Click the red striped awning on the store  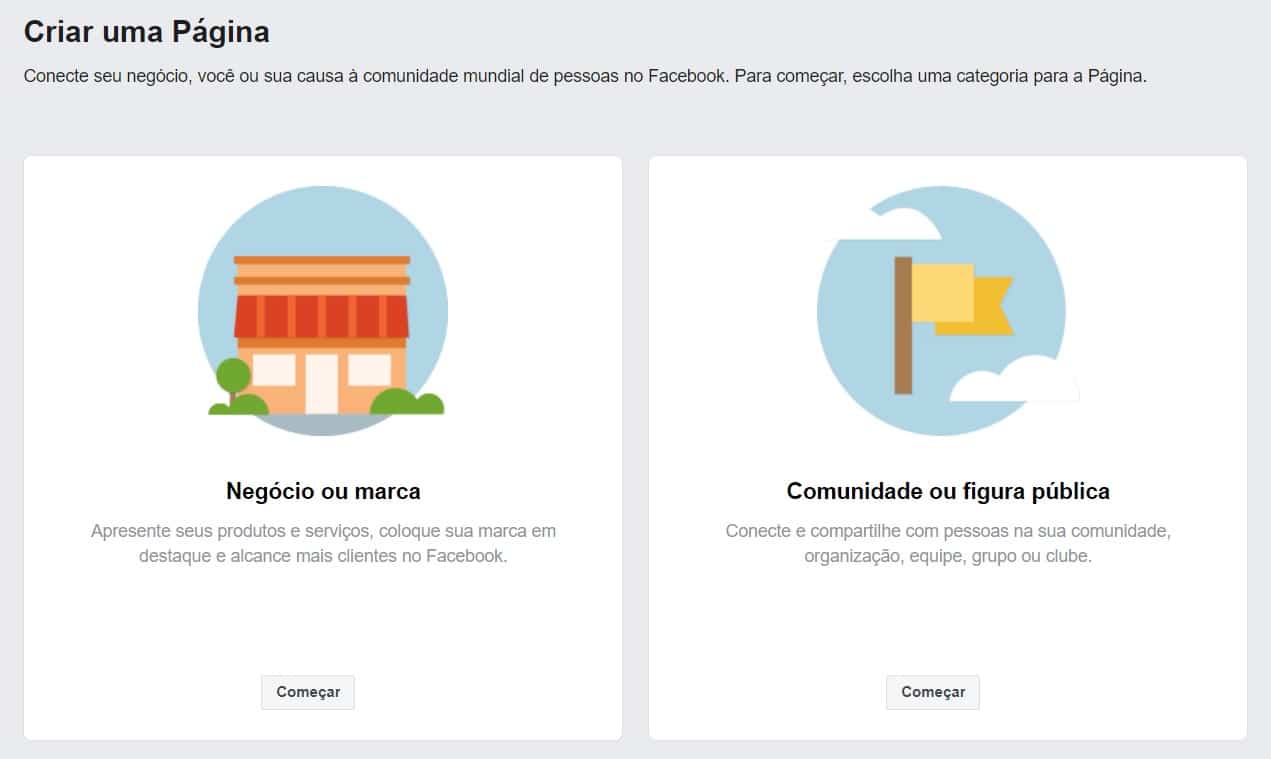point(322,316)
